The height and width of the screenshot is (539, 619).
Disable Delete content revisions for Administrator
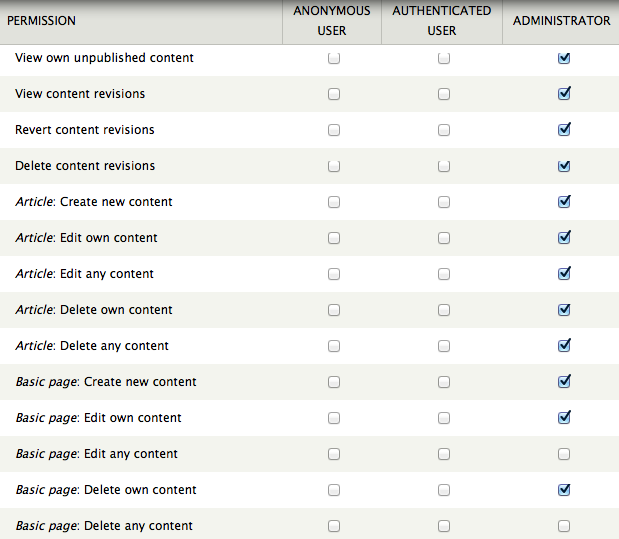pos(564,166)
